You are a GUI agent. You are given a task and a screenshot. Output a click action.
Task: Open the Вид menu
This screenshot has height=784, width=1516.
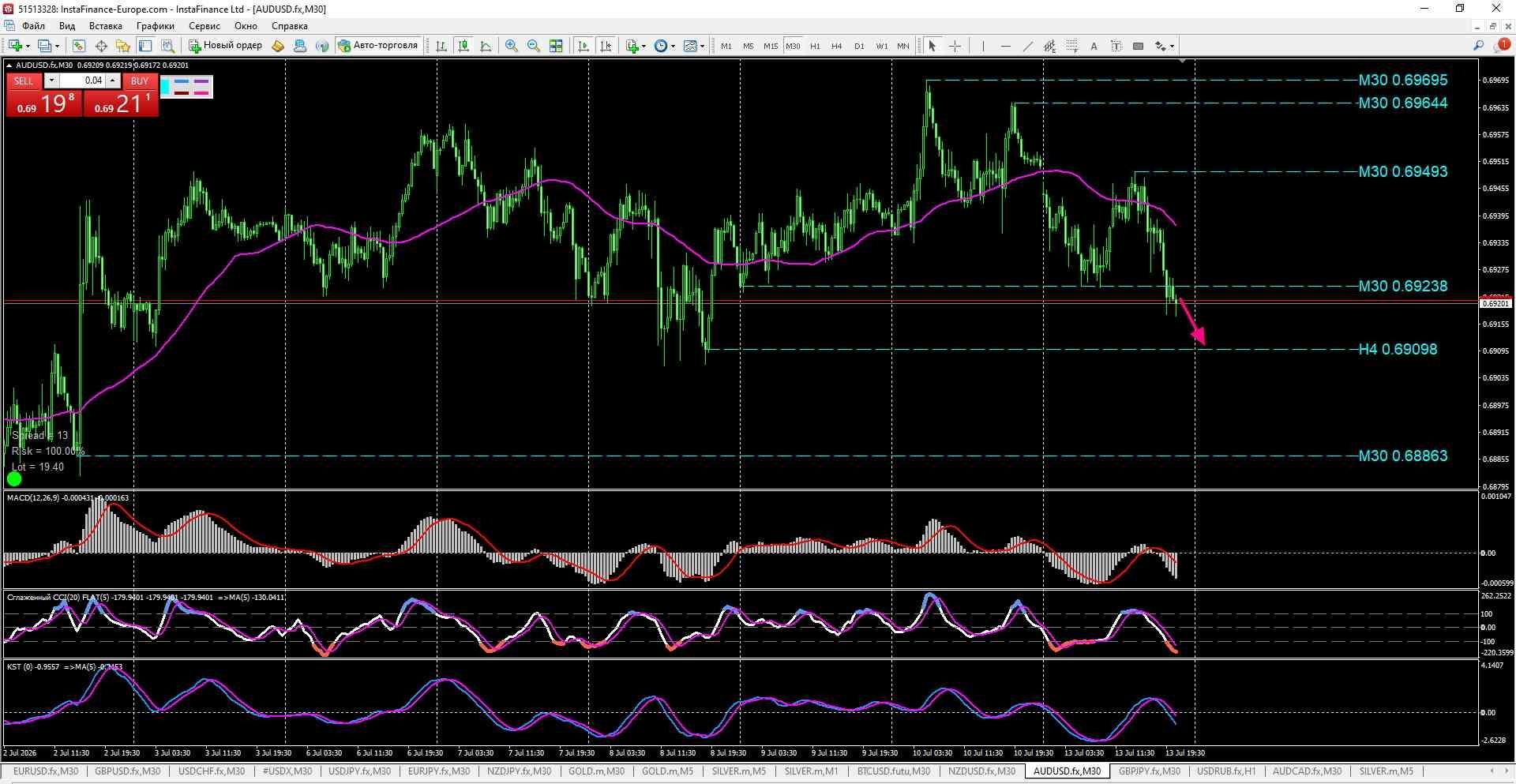[x=67, y=26]
